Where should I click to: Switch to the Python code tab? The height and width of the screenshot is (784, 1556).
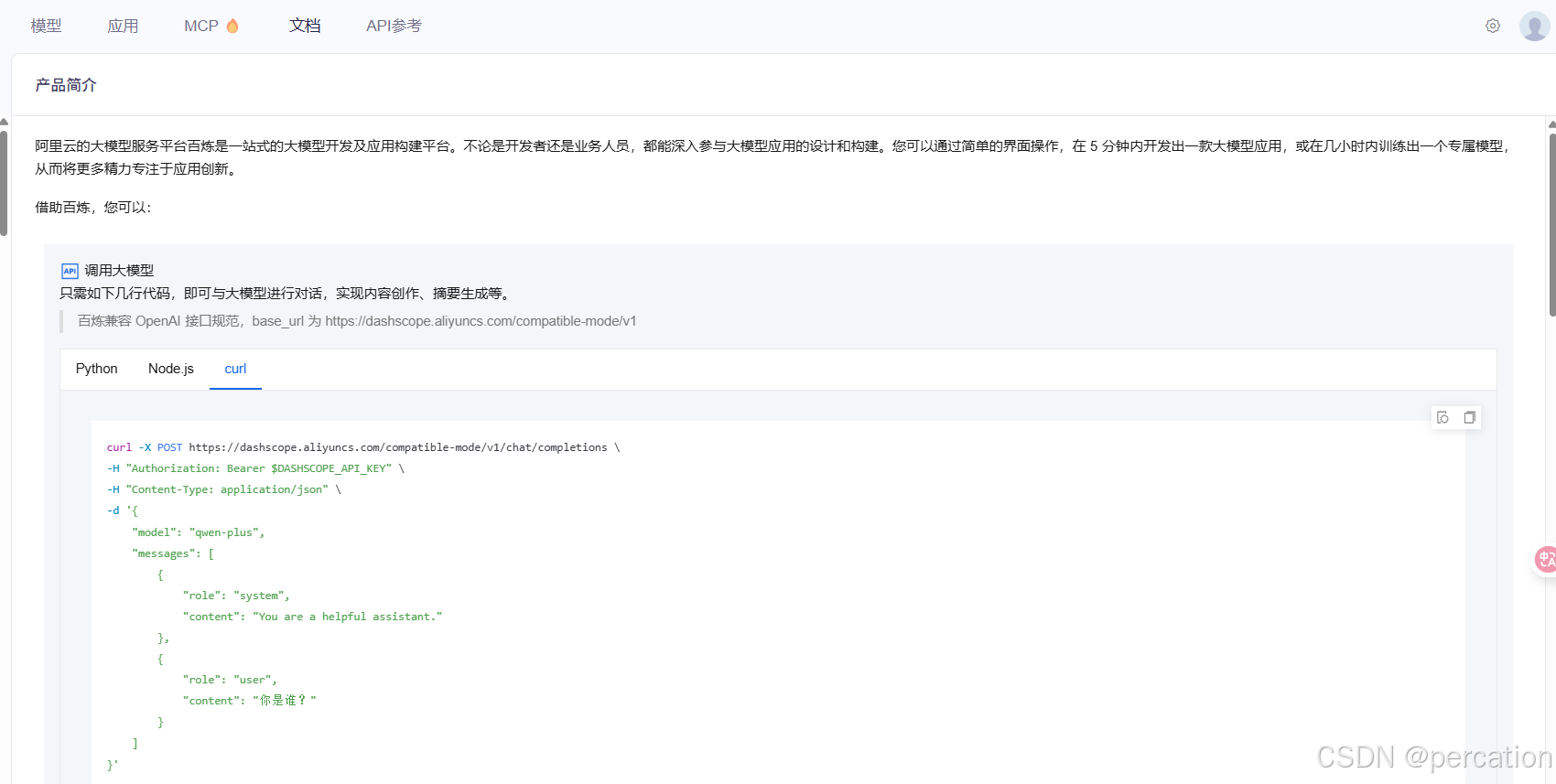(x=96, y=369)
